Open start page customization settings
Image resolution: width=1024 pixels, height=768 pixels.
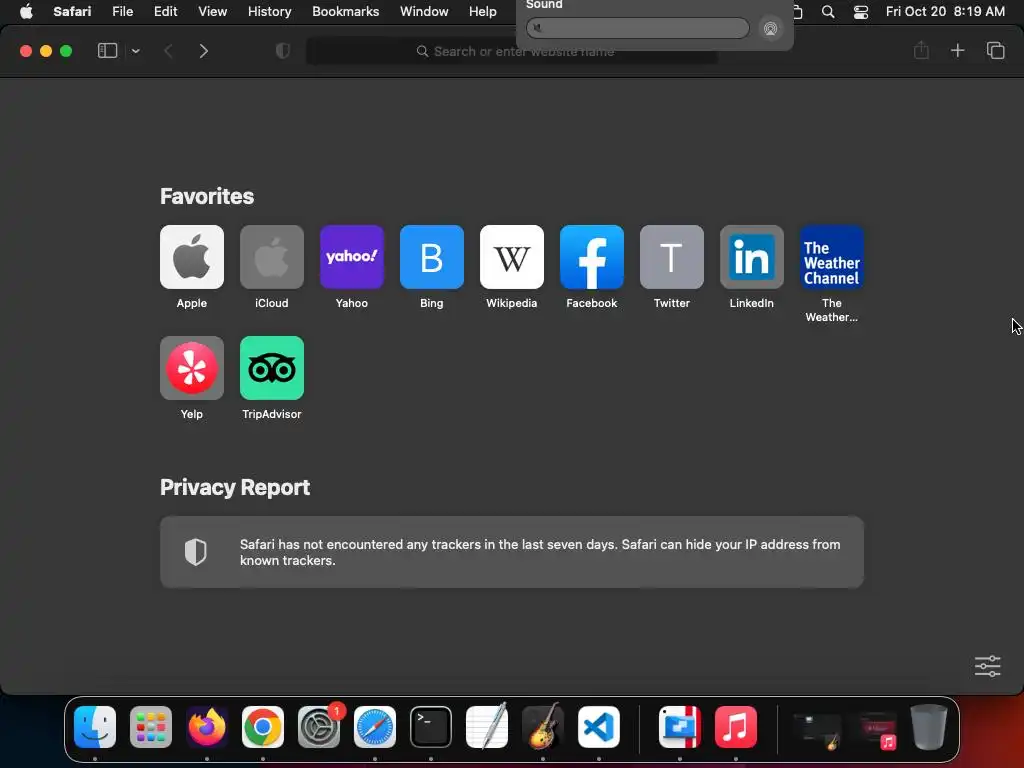pos(987,666)
